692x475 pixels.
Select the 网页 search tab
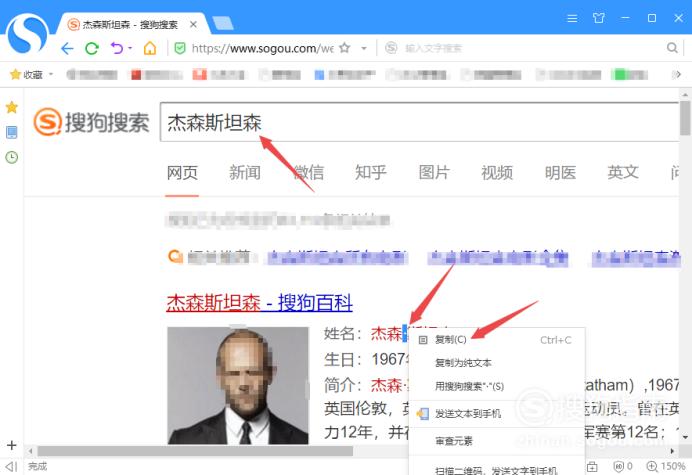[x=182, y=172]
